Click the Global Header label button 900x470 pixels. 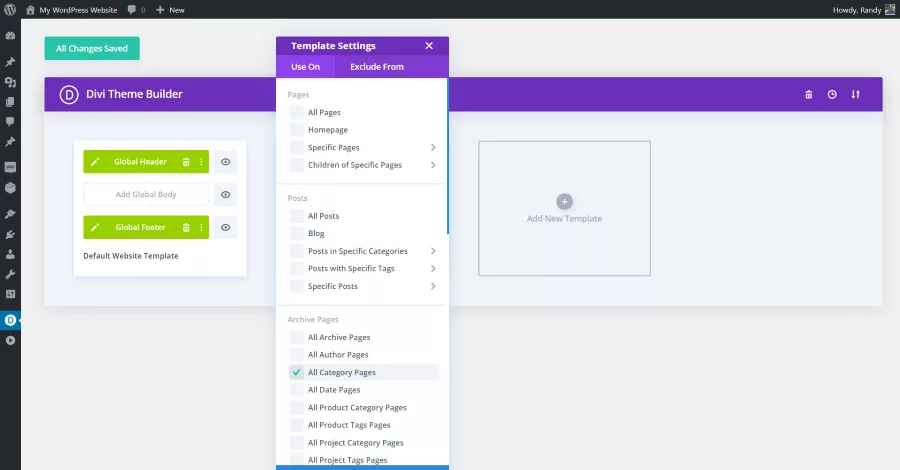[140, 162]
